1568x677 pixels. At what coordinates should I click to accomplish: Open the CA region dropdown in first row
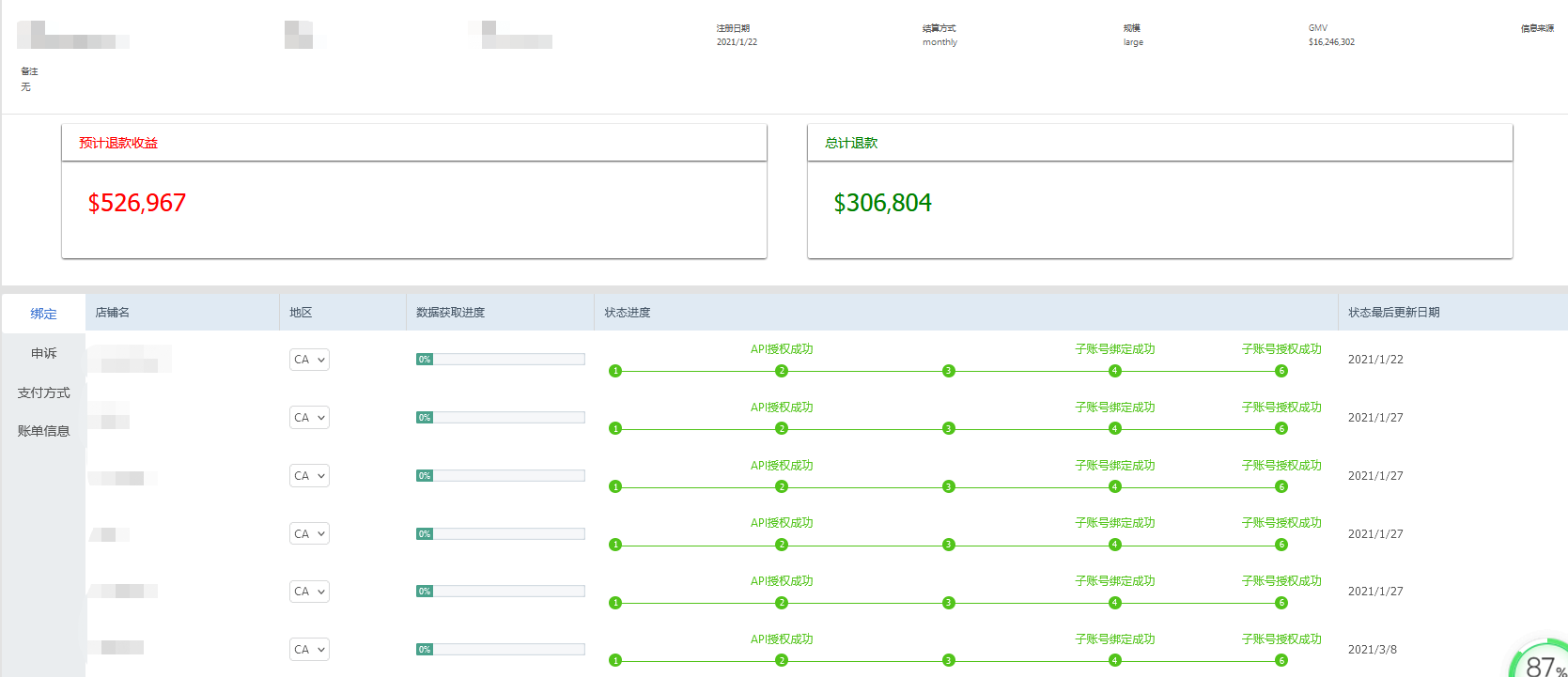pyautogui.click(x=309, y=360)
